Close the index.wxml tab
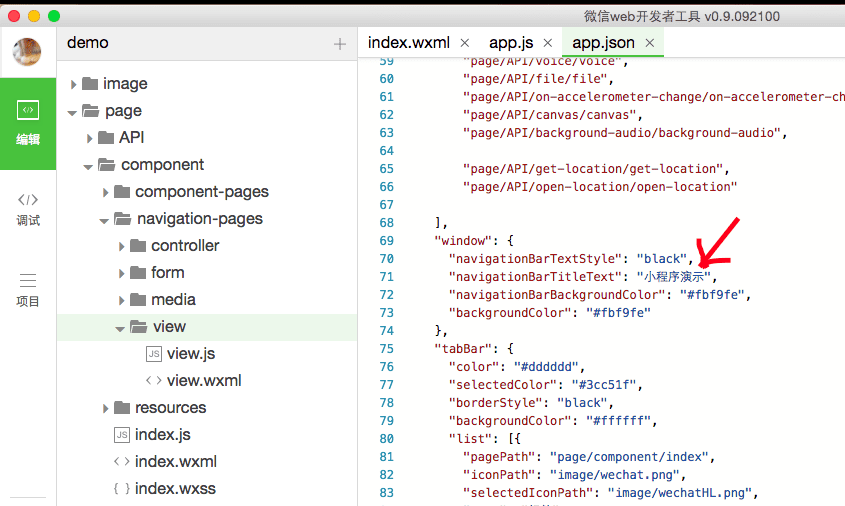This screenshot has width=845, height=506. click(x=464, y=43)
